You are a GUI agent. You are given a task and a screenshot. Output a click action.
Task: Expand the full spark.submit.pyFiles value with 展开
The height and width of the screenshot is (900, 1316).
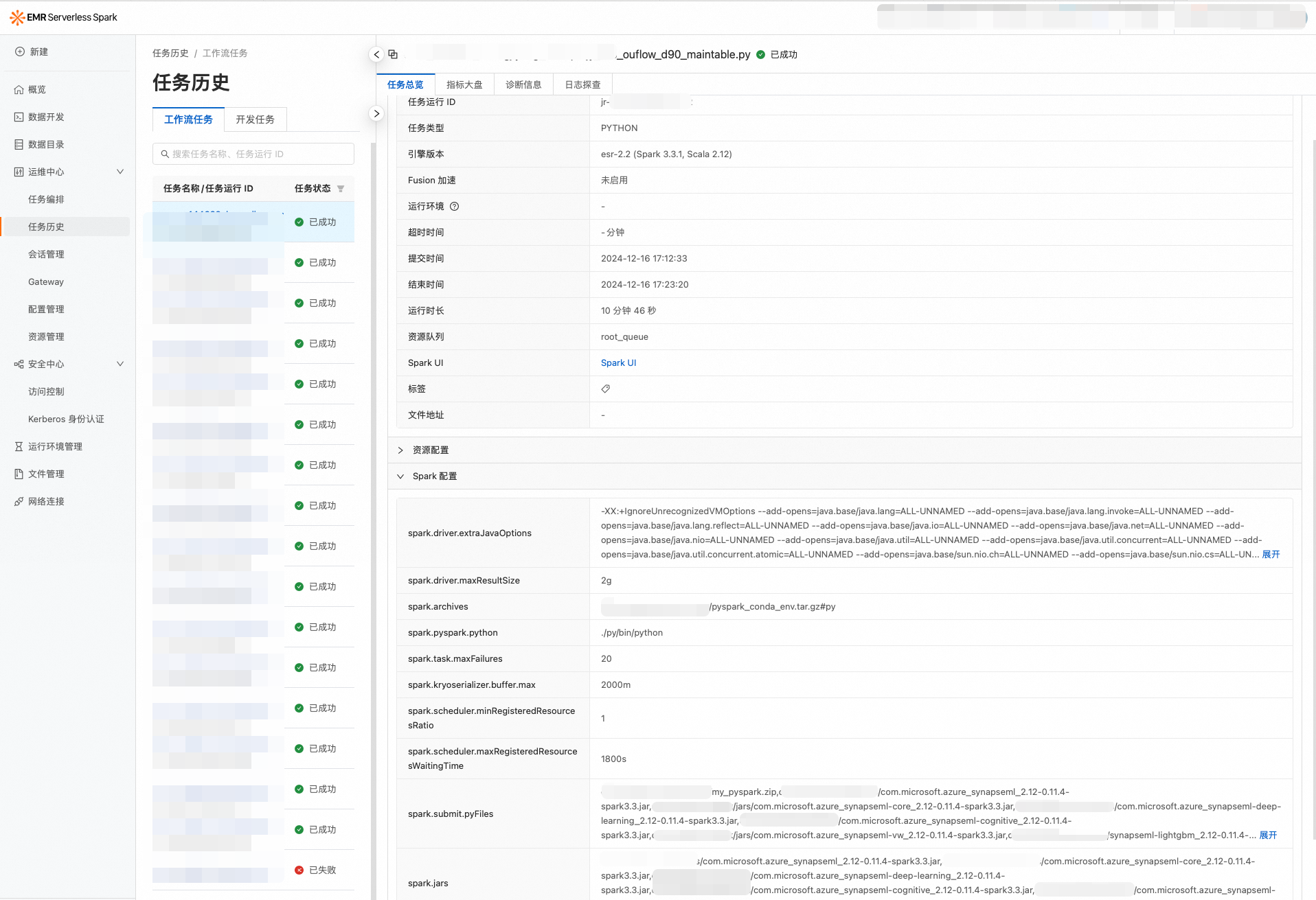[x=1268, y=835]
